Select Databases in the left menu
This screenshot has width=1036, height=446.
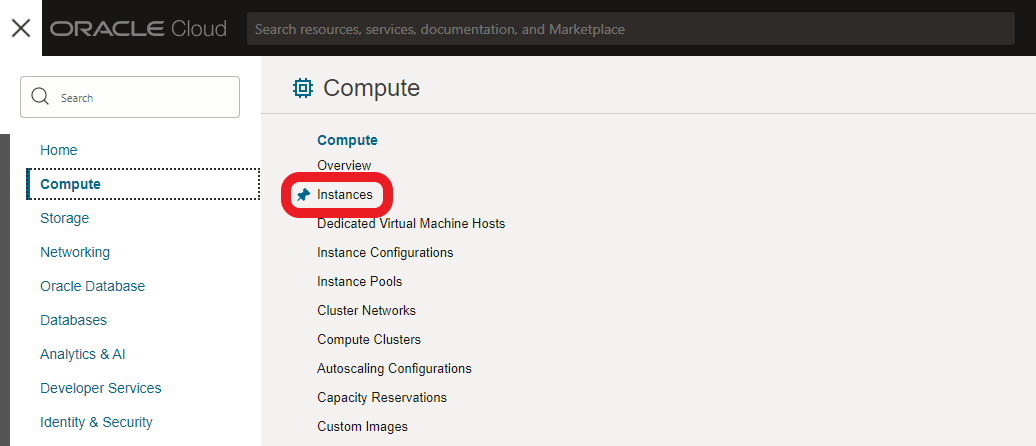[x=73, y=320]
